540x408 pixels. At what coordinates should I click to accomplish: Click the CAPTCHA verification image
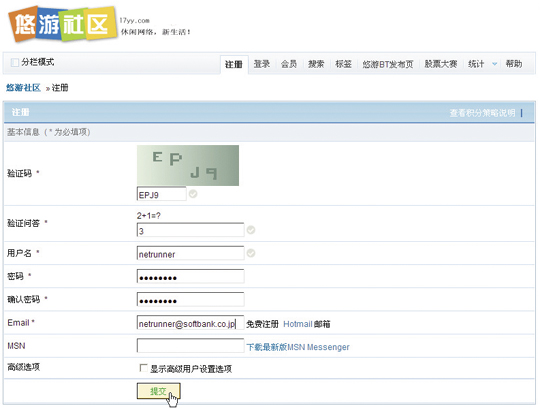click(188, 165)
